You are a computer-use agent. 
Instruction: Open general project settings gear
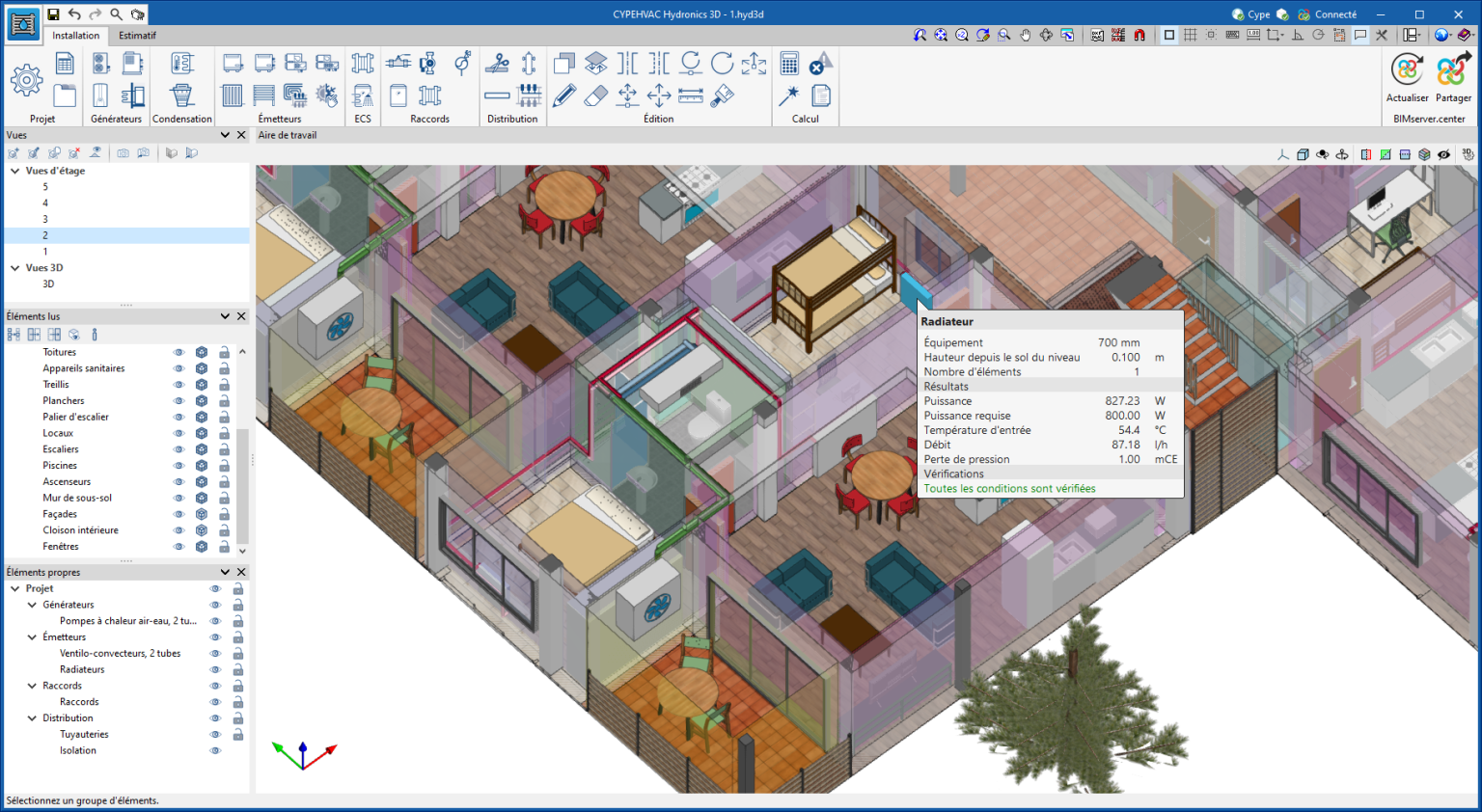coord(26,80)
